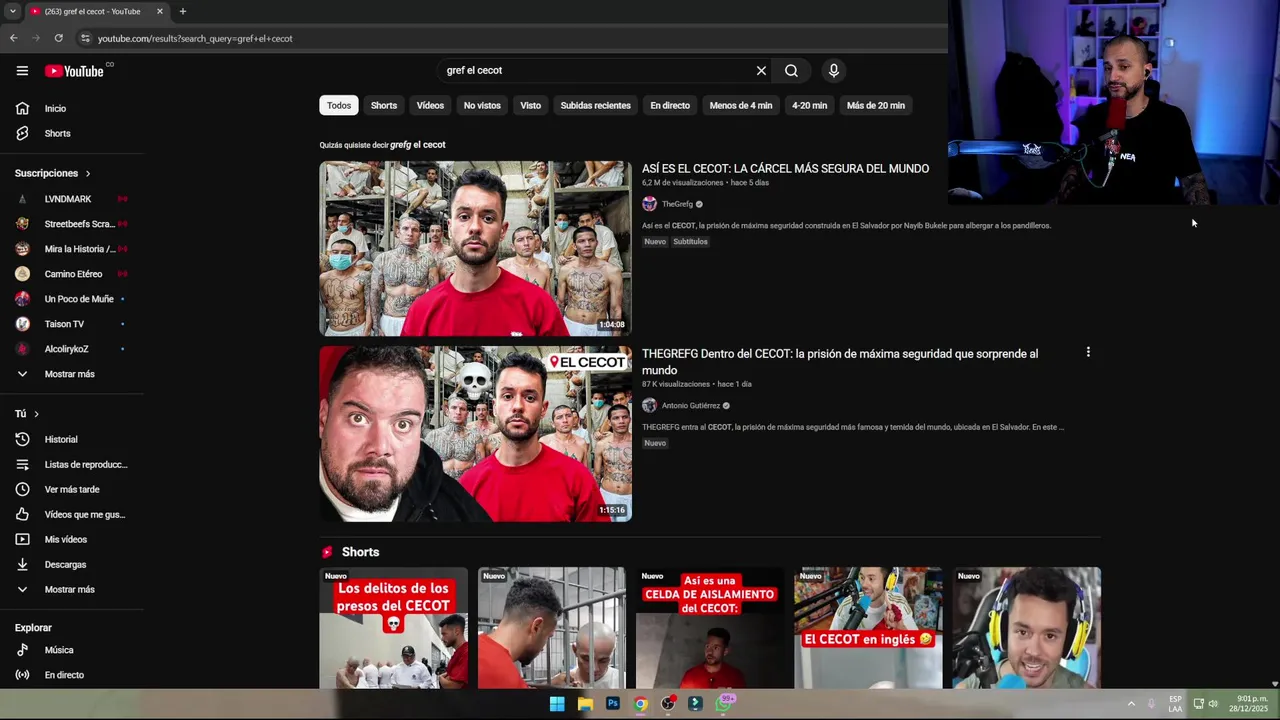
Task: Expand the Suscripciones section header
Action: click(x=53, y=173)
